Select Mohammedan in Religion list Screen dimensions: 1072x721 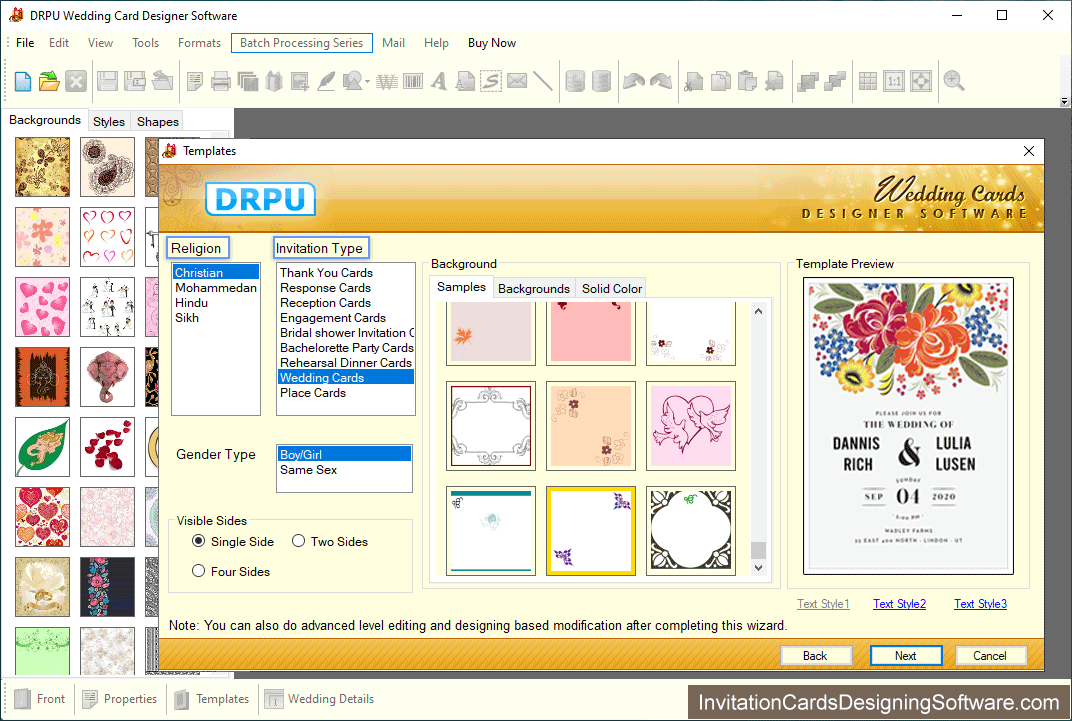215,287
